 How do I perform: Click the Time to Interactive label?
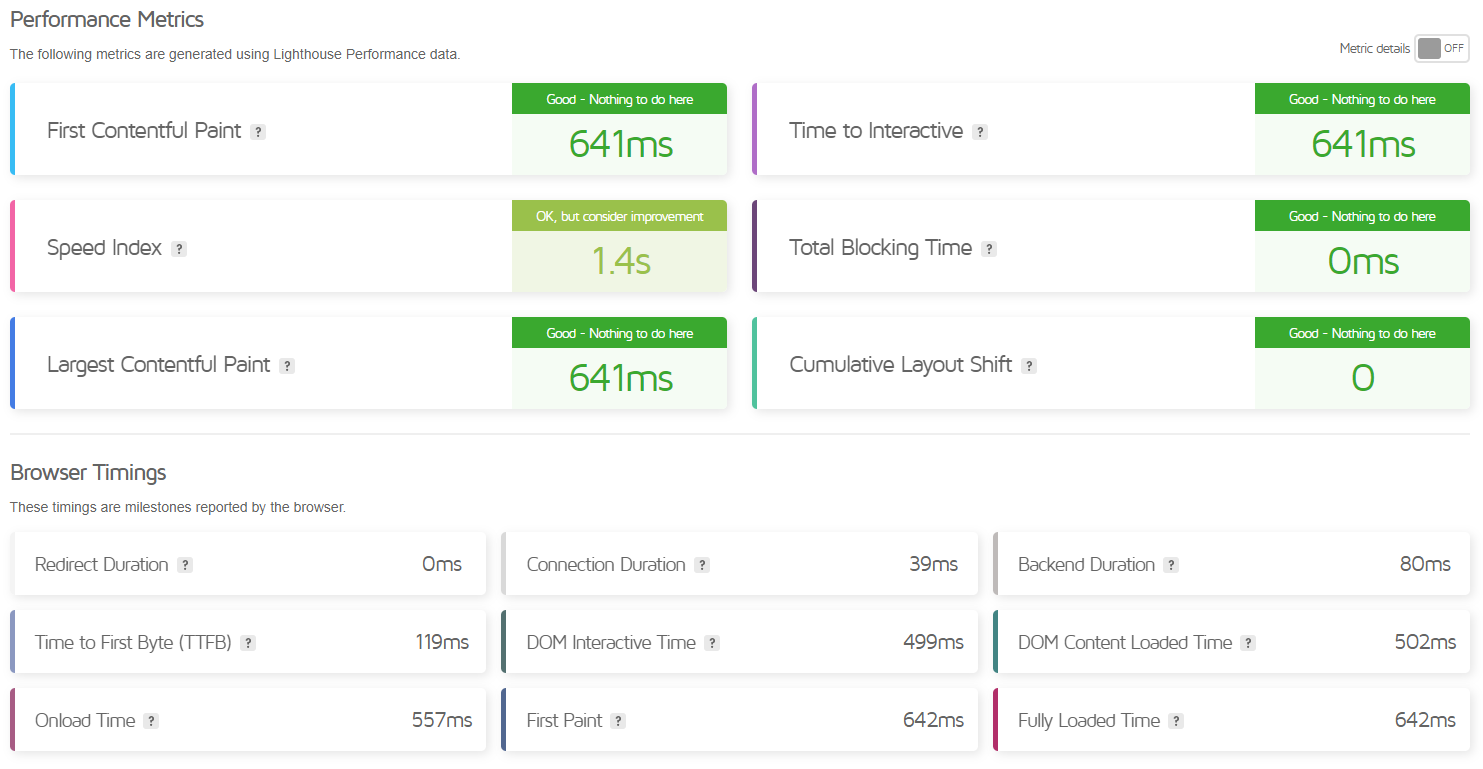click(876, 131)
